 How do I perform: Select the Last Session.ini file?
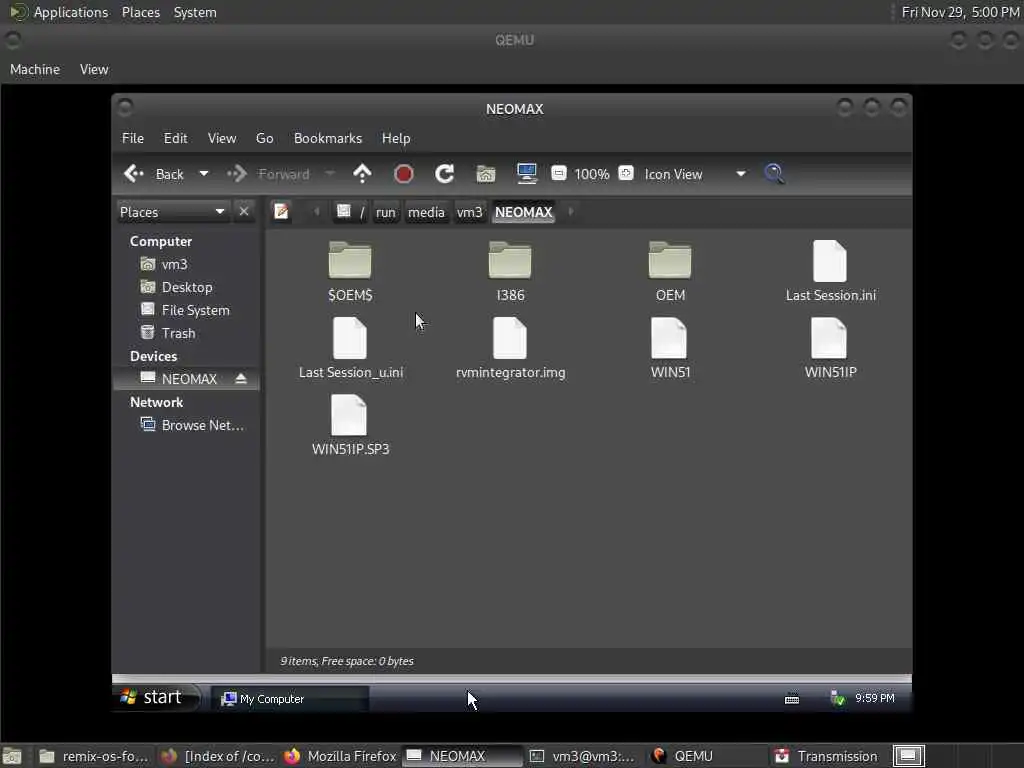[x=831, y=270]
